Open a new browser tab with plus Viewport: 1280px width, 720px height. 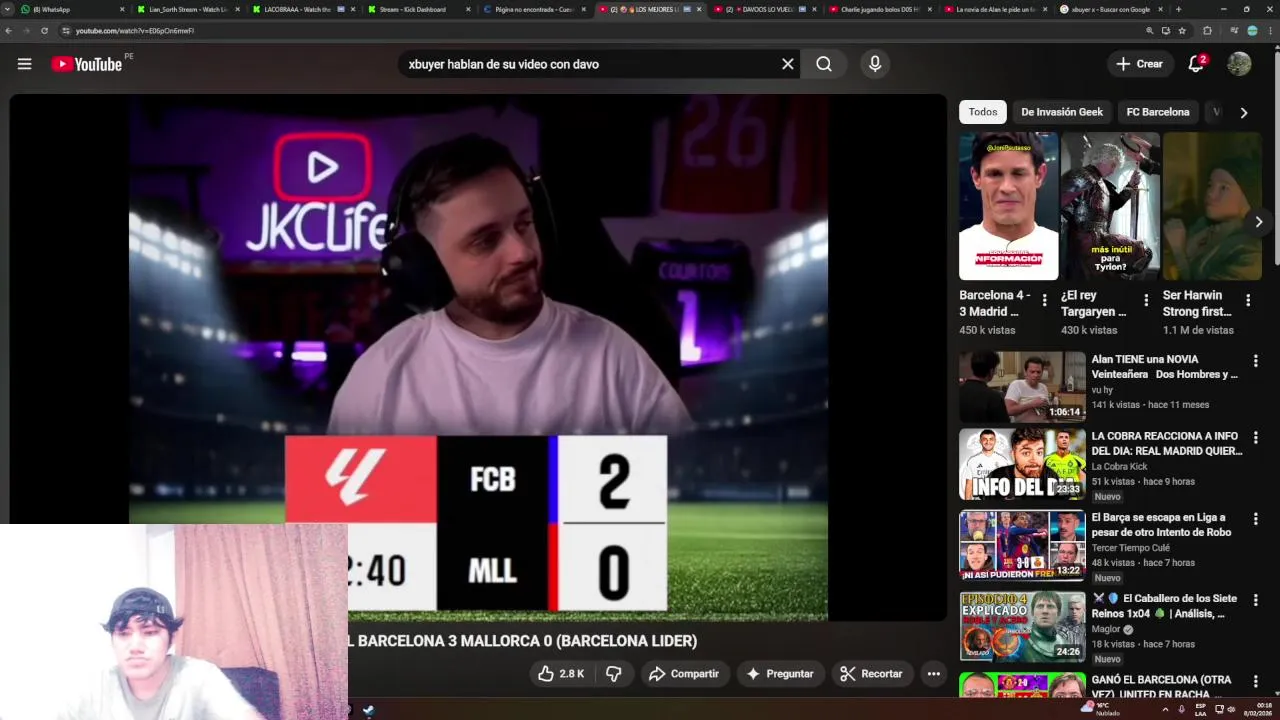click(x=1178, y=9)
